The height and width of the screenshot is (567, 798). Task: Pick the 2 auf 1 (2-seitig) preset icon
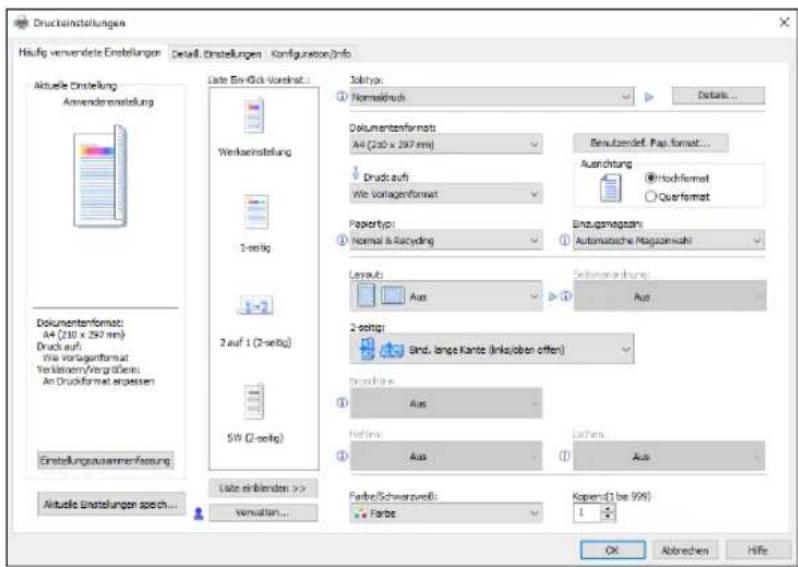coord(255,306)
